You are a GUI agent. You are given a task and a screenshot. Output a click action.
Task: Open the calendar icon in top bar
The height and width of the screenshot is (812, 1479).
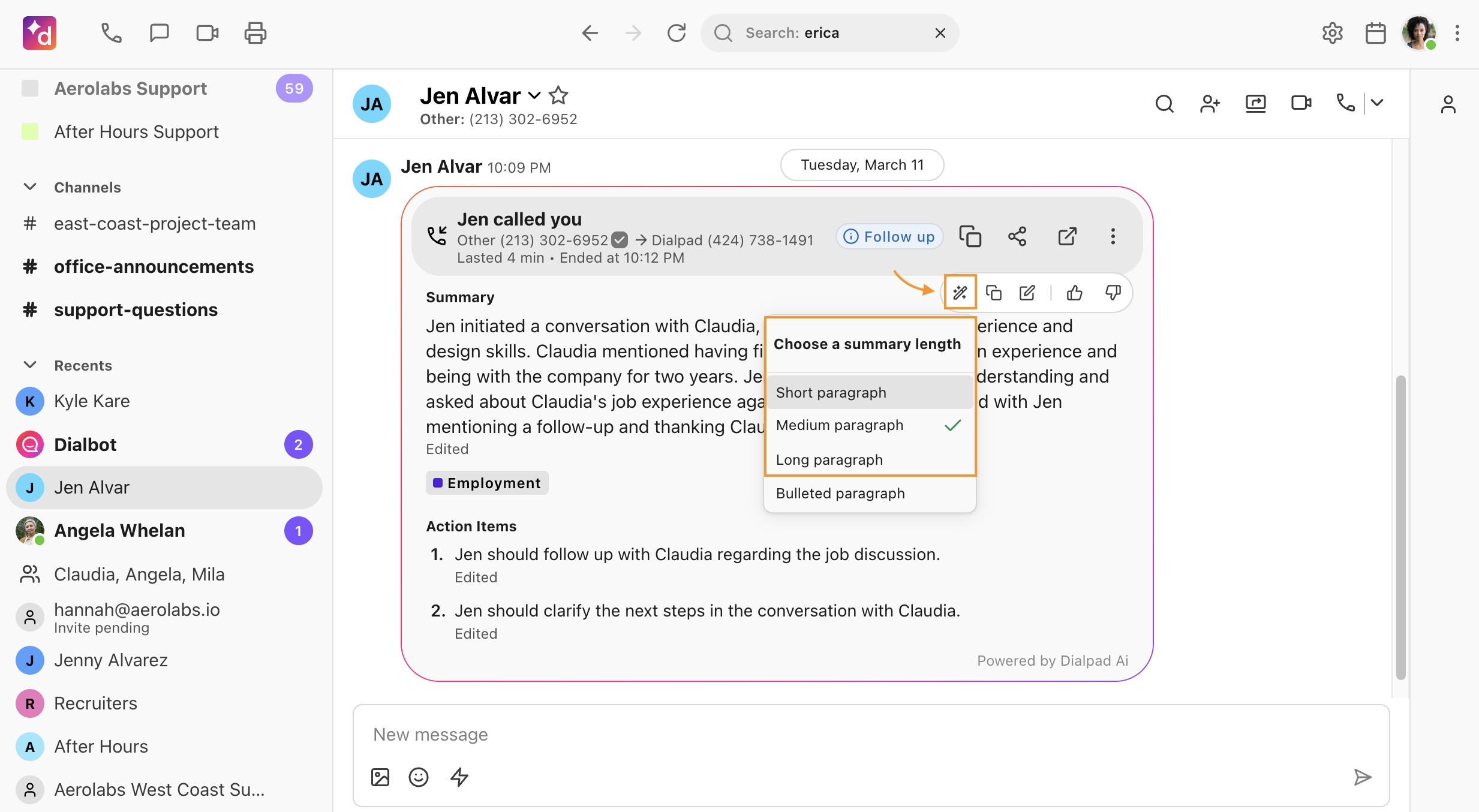[1375, 33]
